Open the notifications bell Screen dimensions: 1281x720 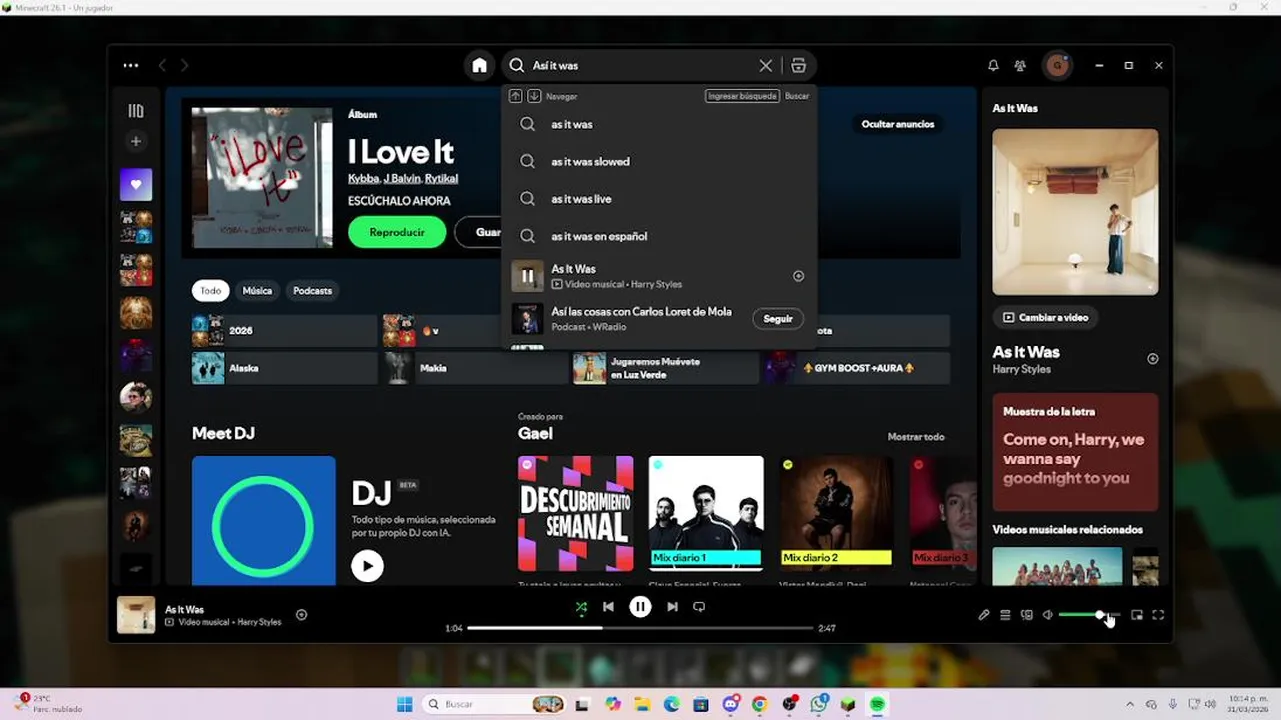coord(993,65)
